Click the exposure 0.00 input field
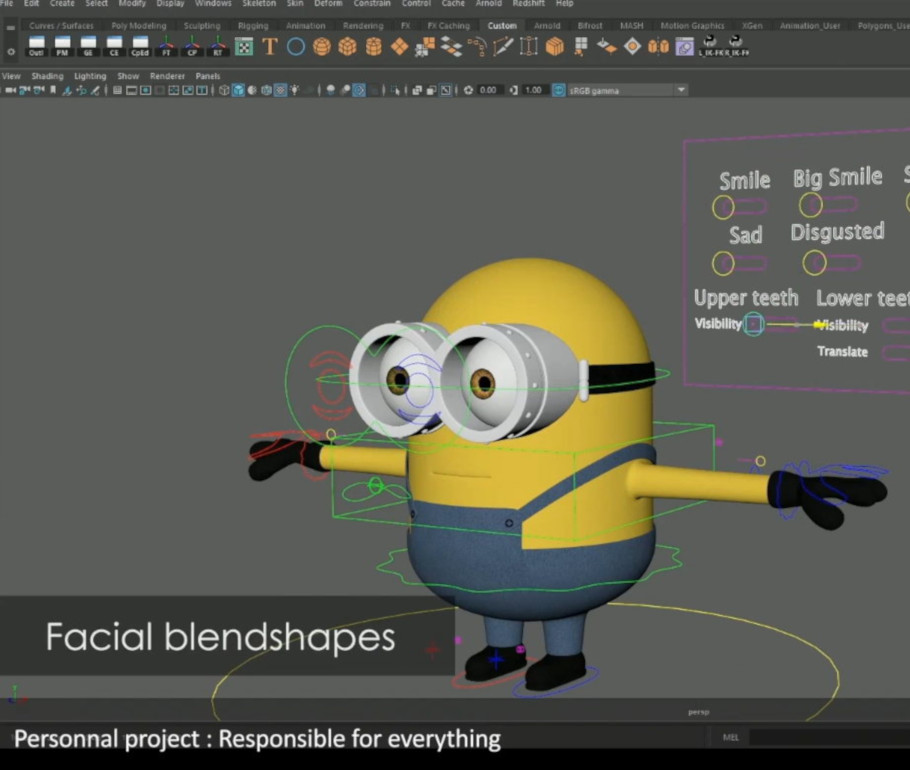This screenshot has width=910, height=770. pyautogui.click(x=488, y=90)
